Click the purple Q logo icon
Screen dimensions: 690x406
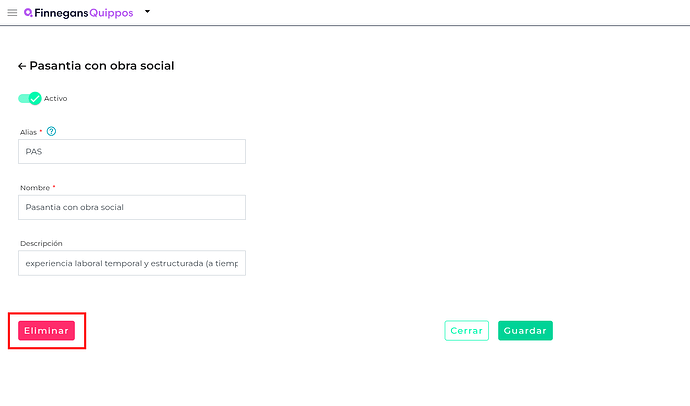pyautogui.click(x=27, y=13)
